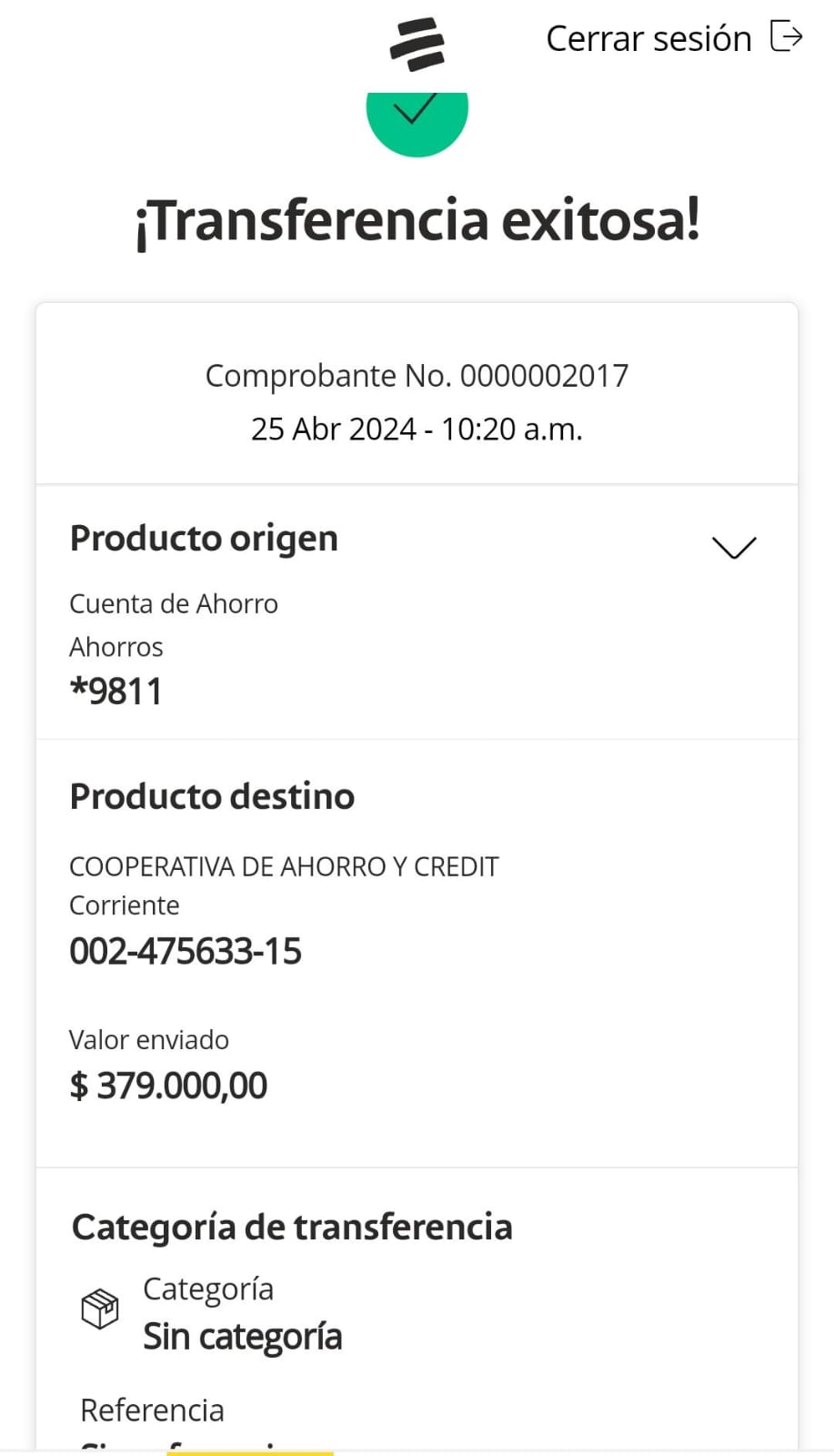Click the amount $ 379.000,00
This screenshot has height=1456, width=834.
[x=168, y=1086]
